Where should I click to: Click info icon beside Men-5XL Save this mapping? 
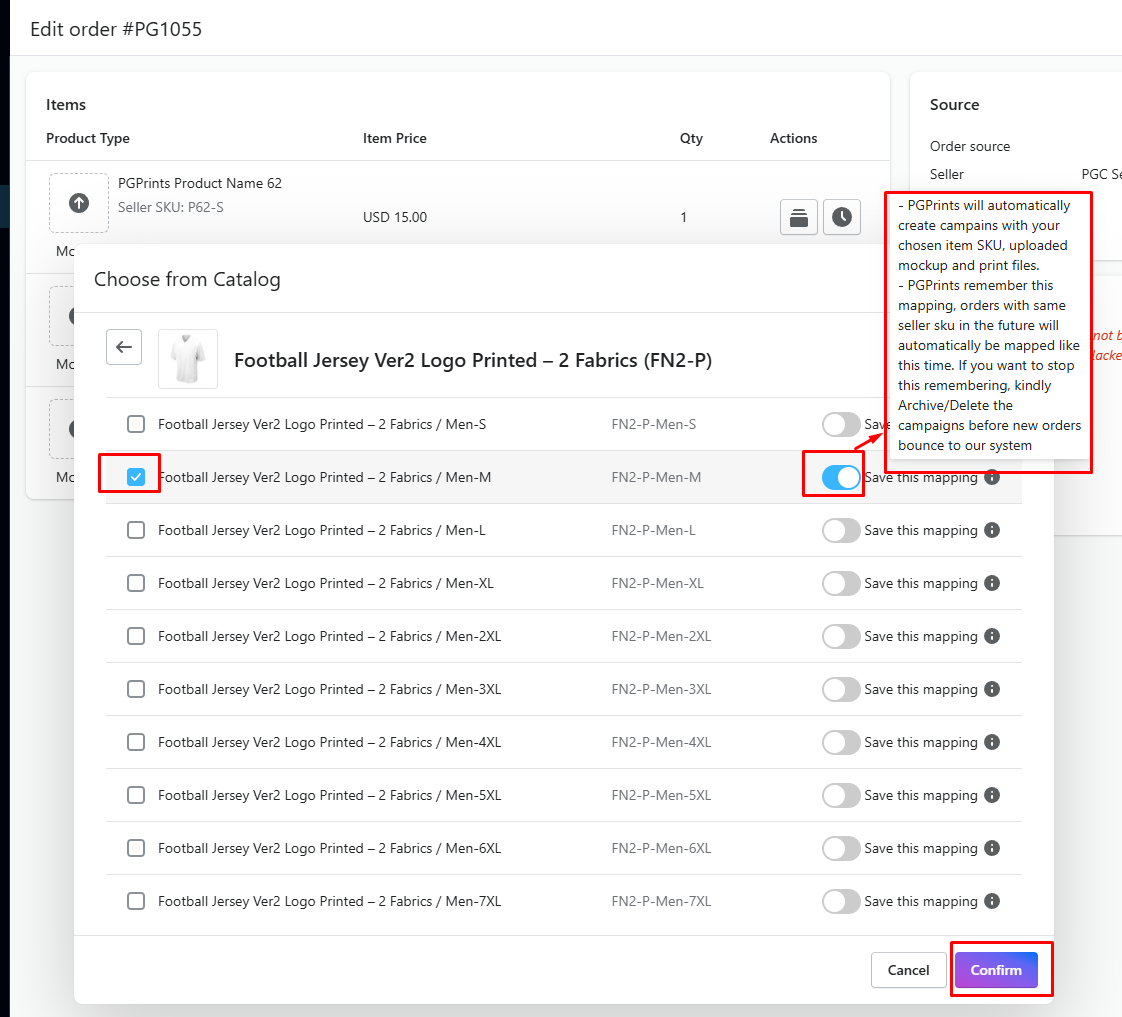[x=992, y=796]
